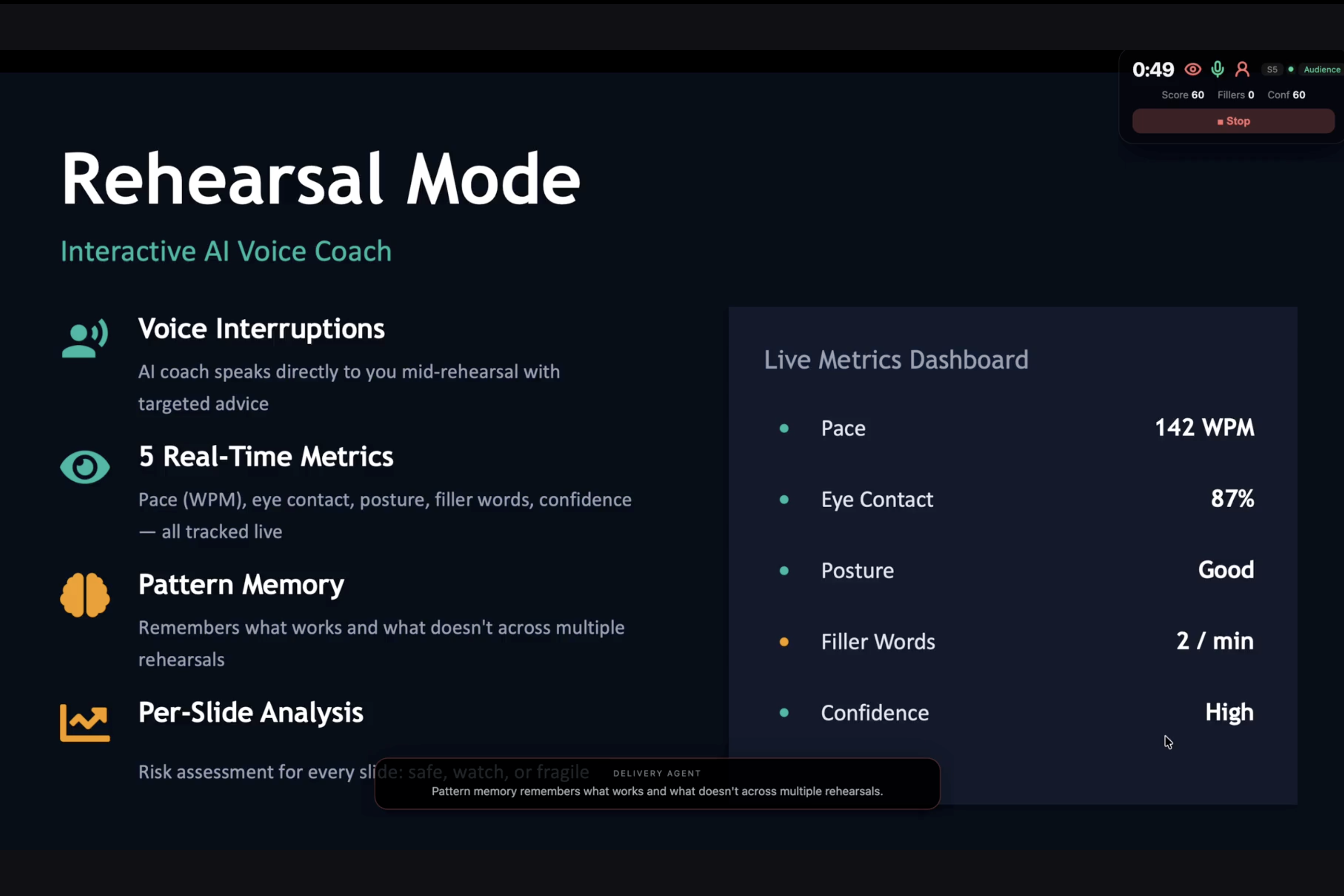Click the Voice Interruptions speaking-person icon
The image size is (1344, 896).
pyautogui.click(x=85, y=338)
